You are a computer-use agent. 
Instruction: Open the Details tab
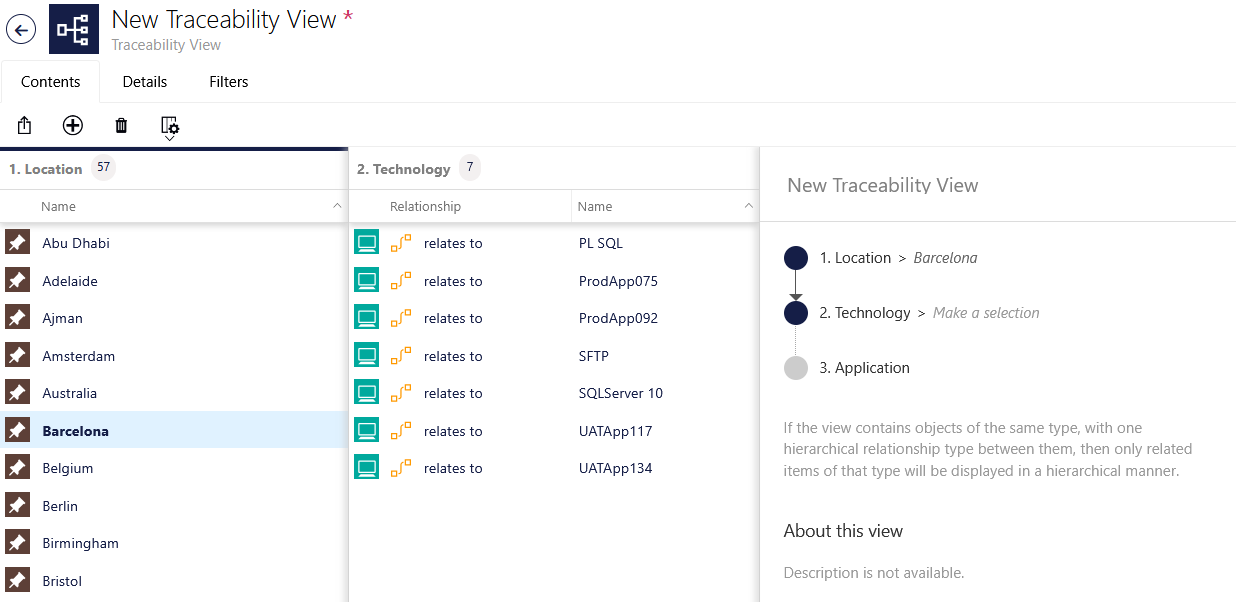point(145,82)
